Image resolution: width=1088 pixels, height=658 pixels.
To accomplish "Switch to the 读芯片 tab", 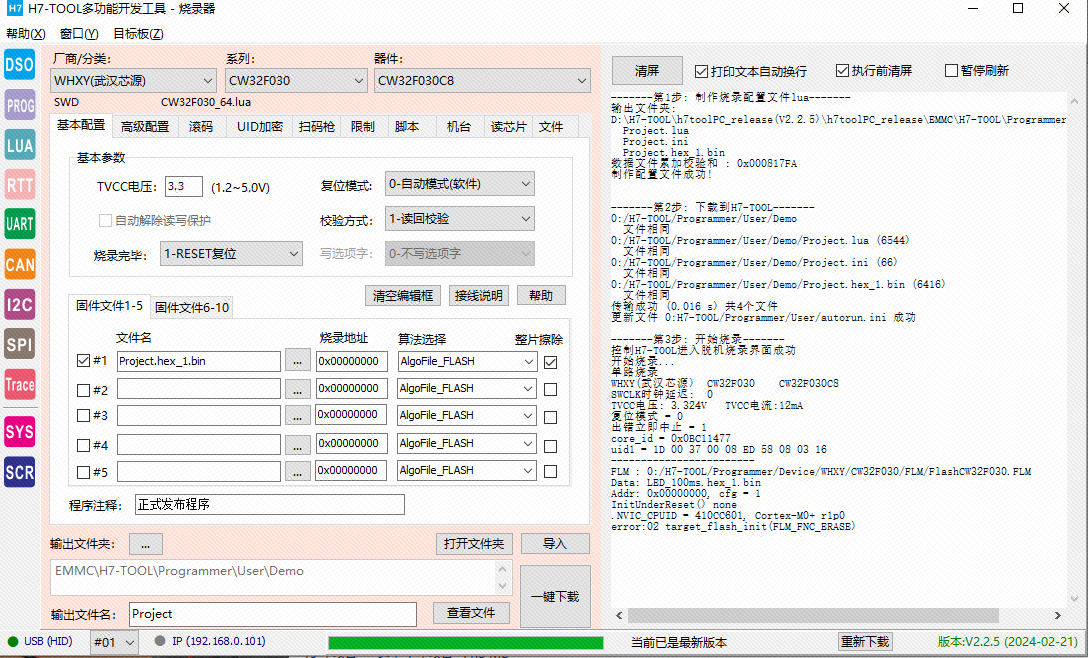I will pos(508,127).
